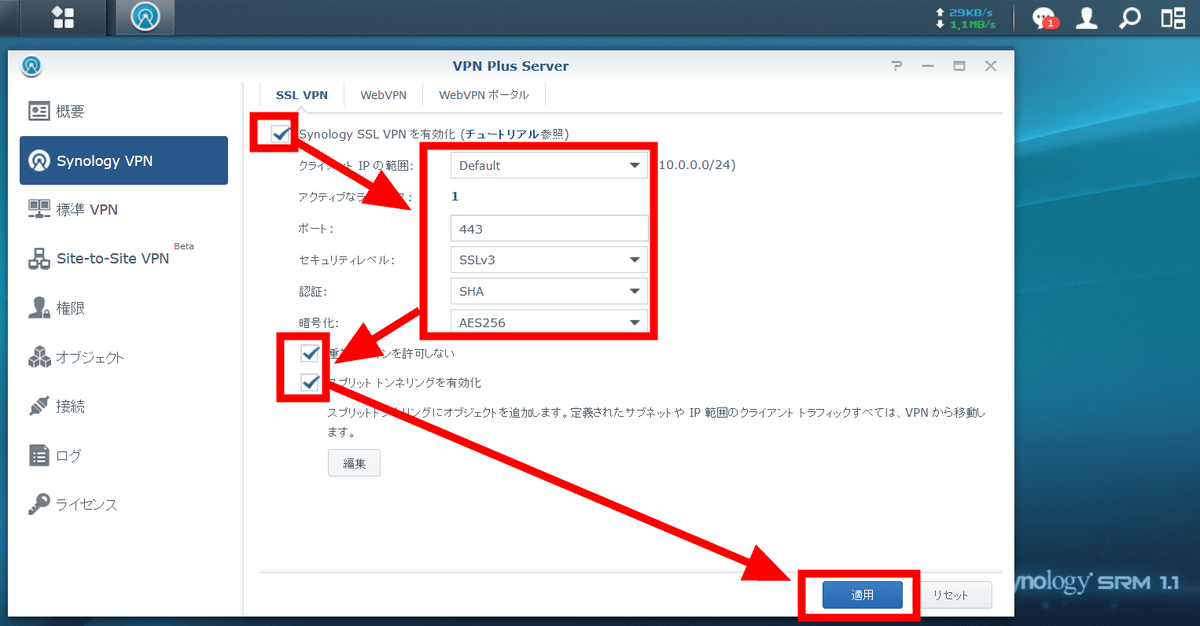
Task: Toggle the Synology SSL VPN を有効化 checkbox
Action: click(281, 133)
